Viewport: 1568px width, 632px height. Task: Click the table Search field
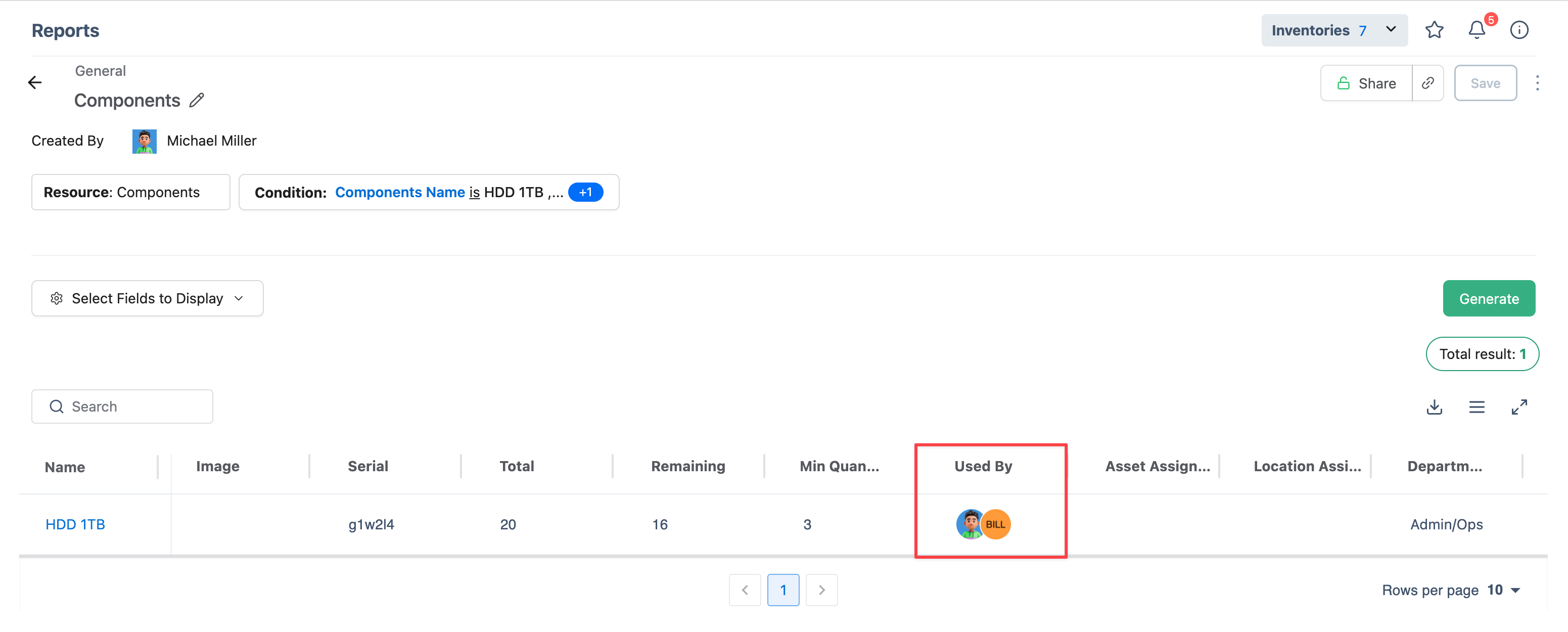[122, 407]
